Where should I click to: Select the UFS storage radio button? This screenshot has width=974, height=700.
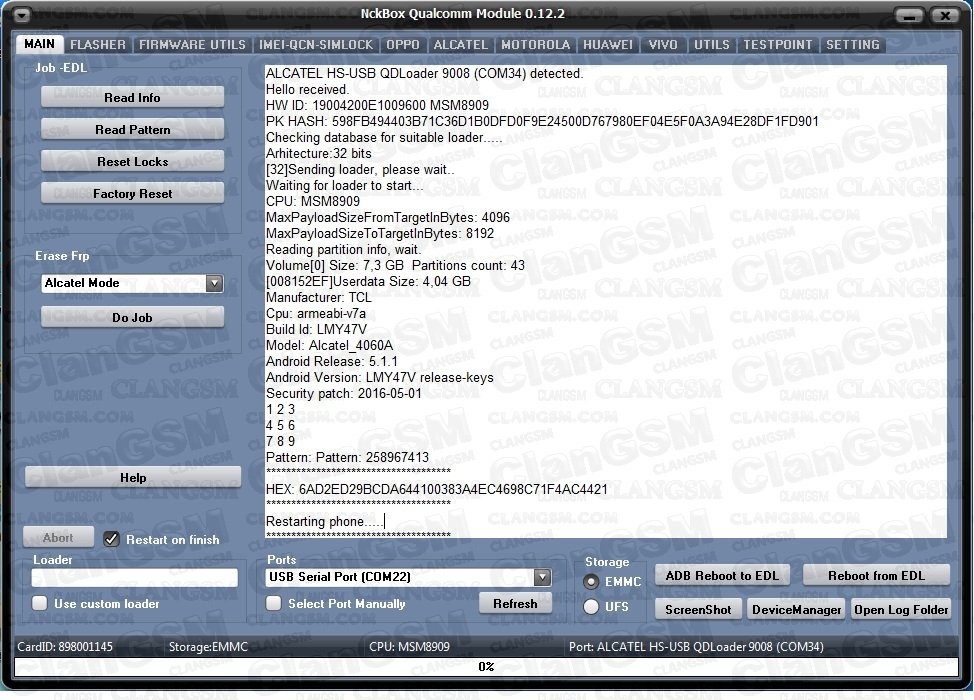pyautogui.click(x=591, y=607)
